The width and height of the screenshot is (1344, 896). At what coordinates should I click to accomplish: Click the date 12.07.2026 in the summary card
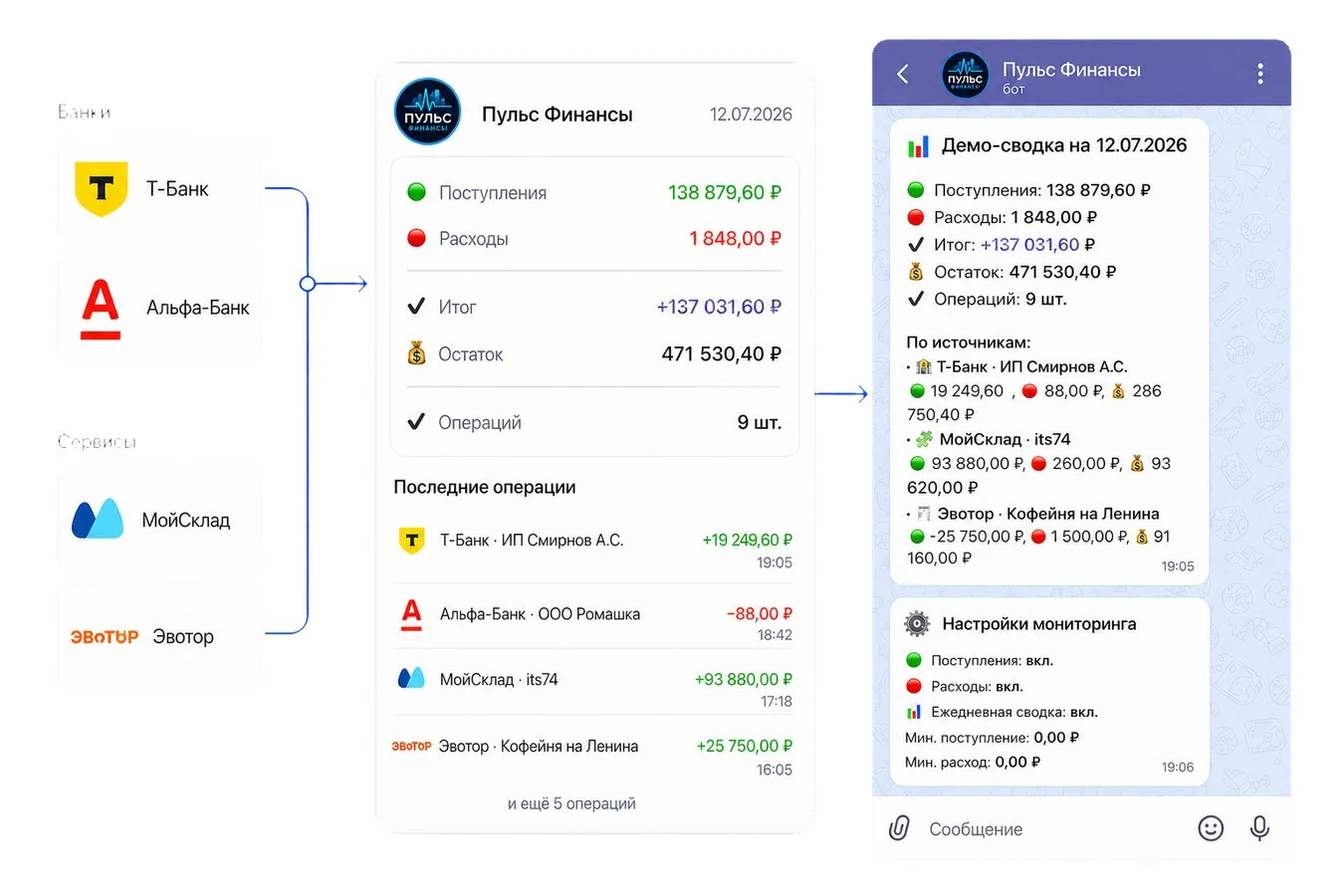click(751, 114)
